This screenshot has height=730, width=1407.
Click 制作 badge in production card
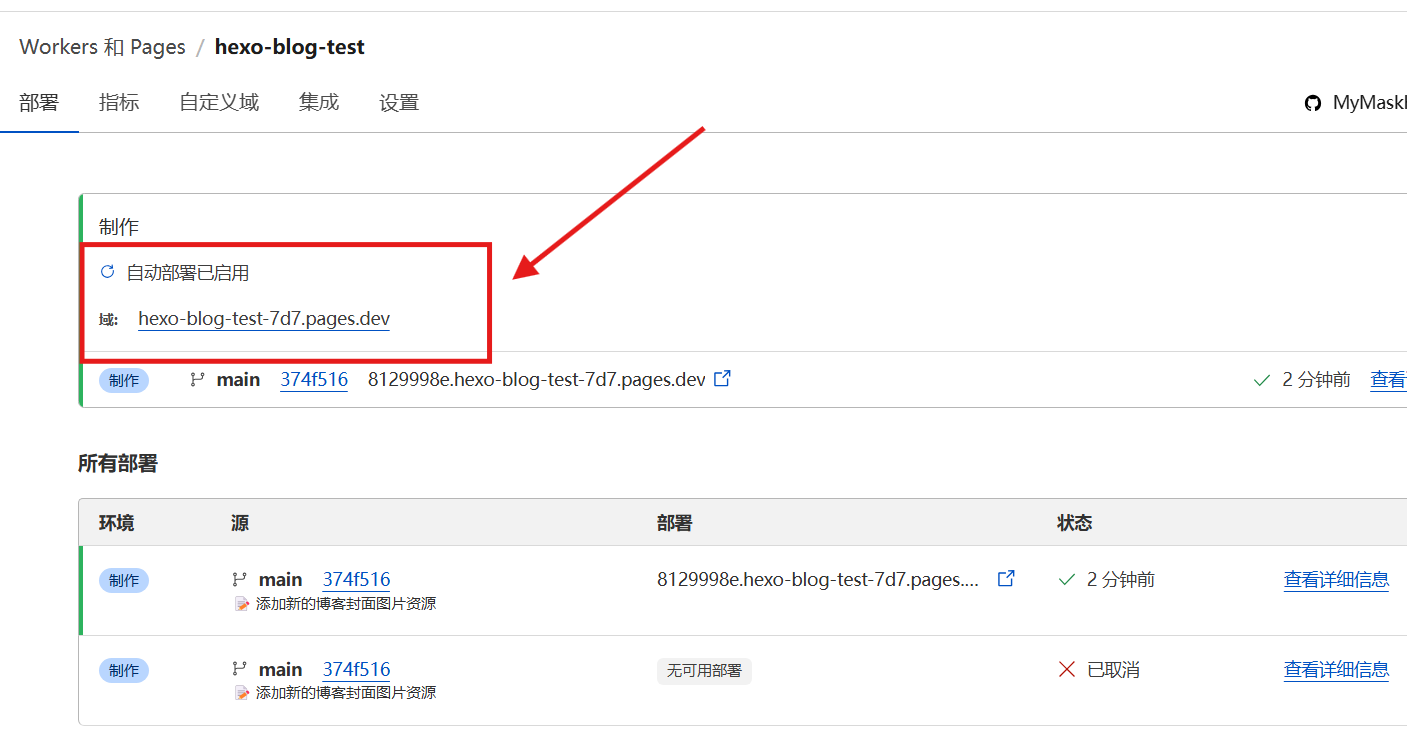(124, 380)
